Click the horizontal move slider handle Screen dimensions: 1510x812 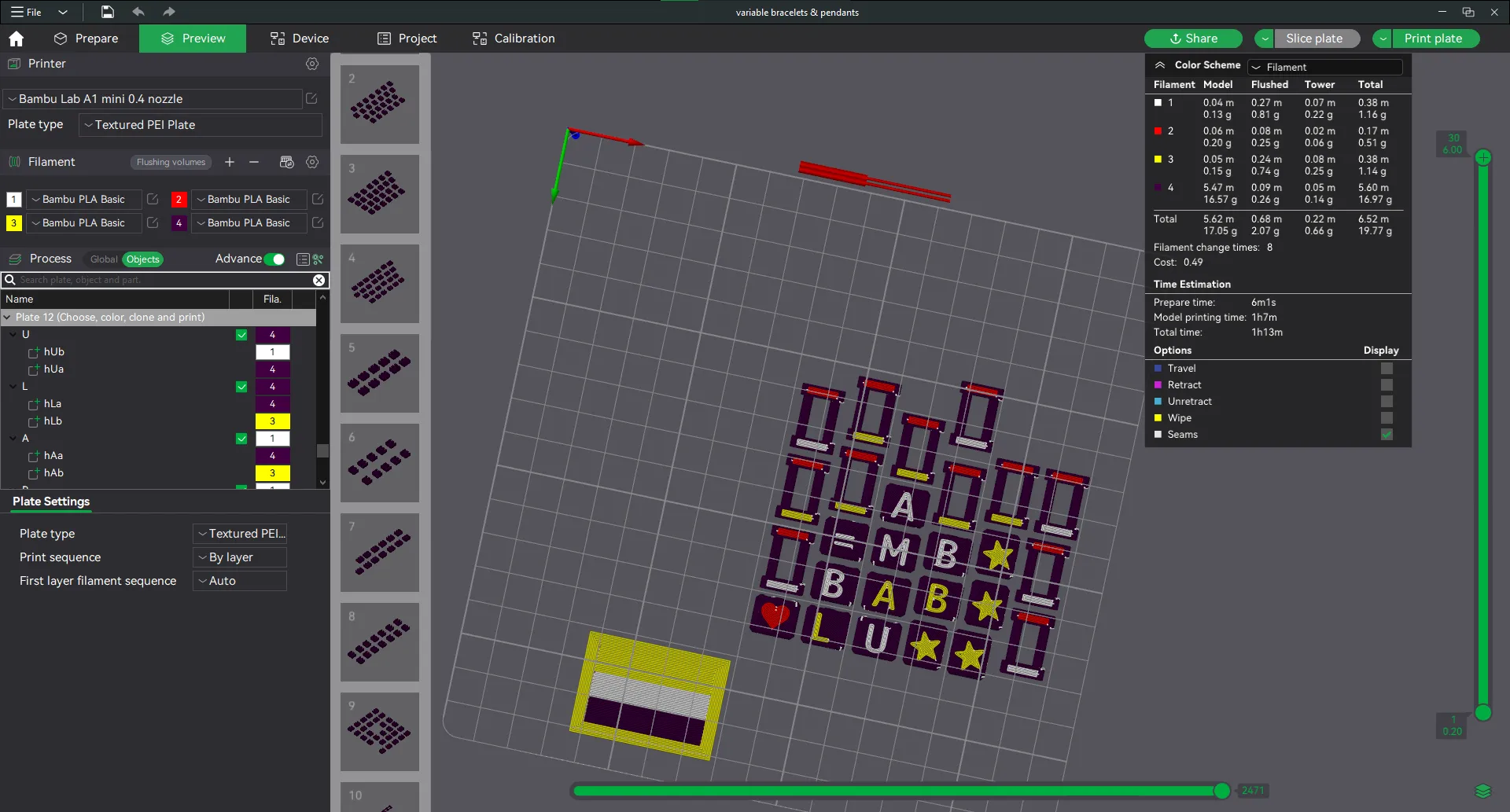(1222, 791)
